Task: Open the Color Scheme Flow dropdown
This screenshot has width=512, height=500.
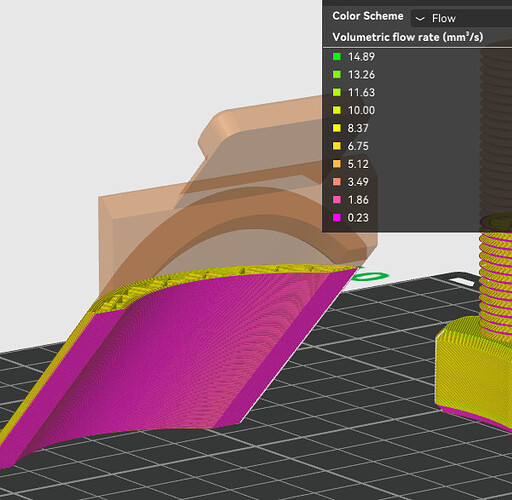Action: coord(462,18)
